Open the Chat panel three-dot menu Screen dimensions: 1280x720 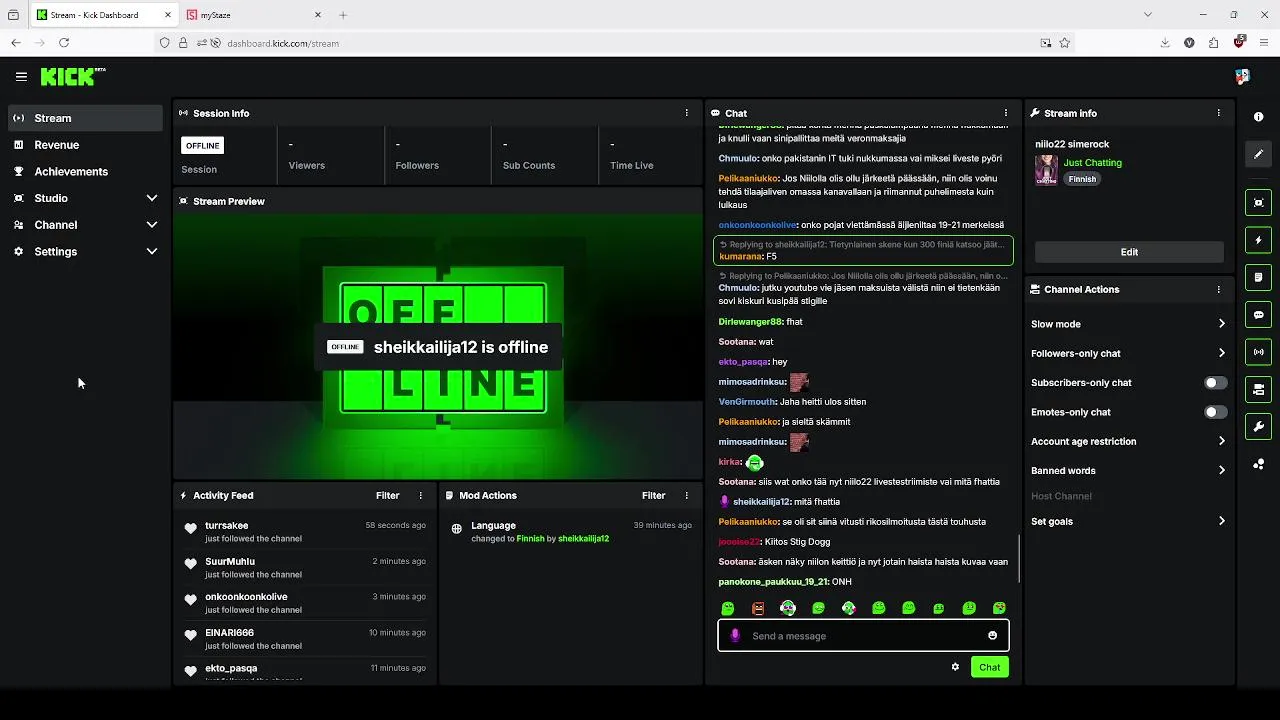pos(1005,113)
